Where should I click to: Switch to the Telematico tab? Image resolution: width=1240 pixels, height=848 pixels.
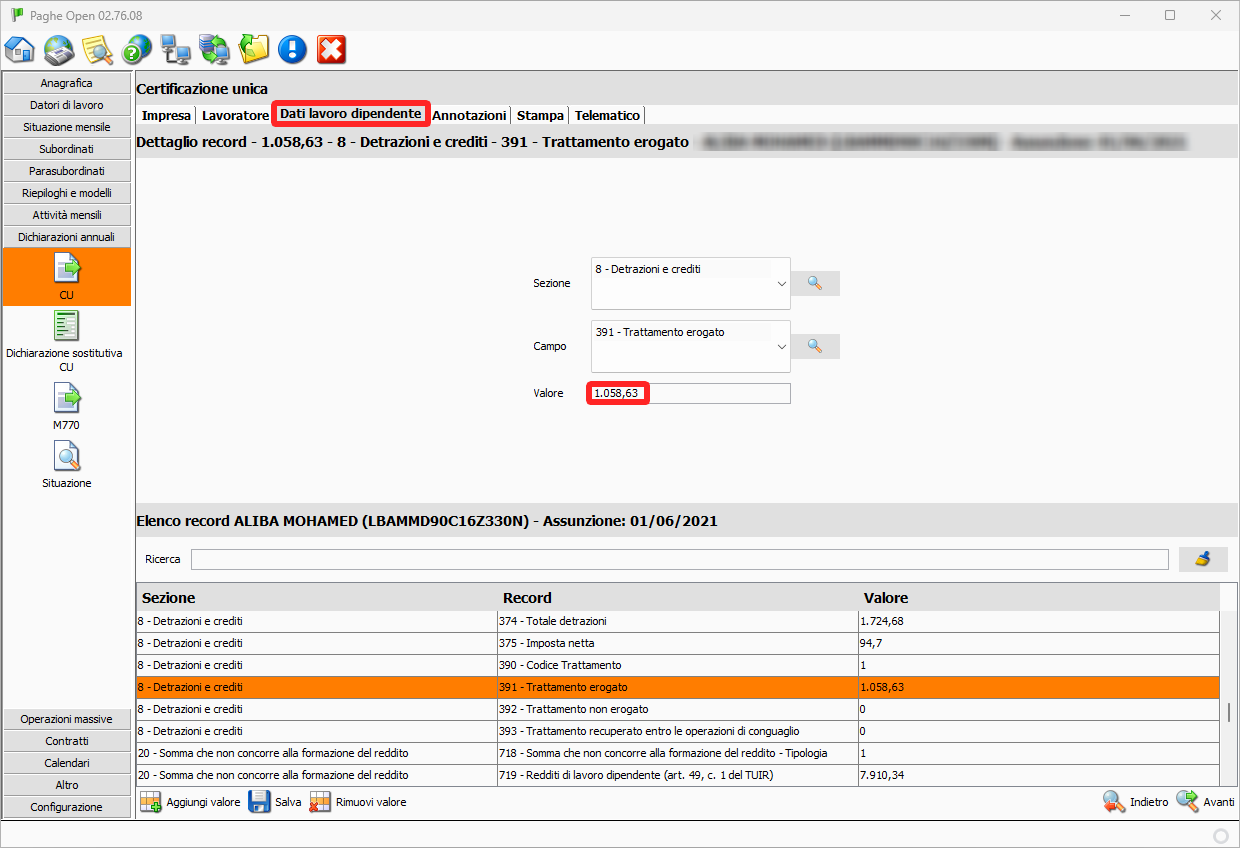607,115
